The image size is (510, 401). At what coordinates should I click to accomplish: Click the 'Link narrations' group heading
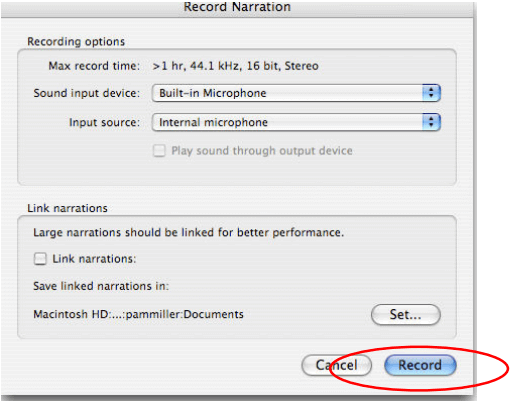(x=67, y=208)
